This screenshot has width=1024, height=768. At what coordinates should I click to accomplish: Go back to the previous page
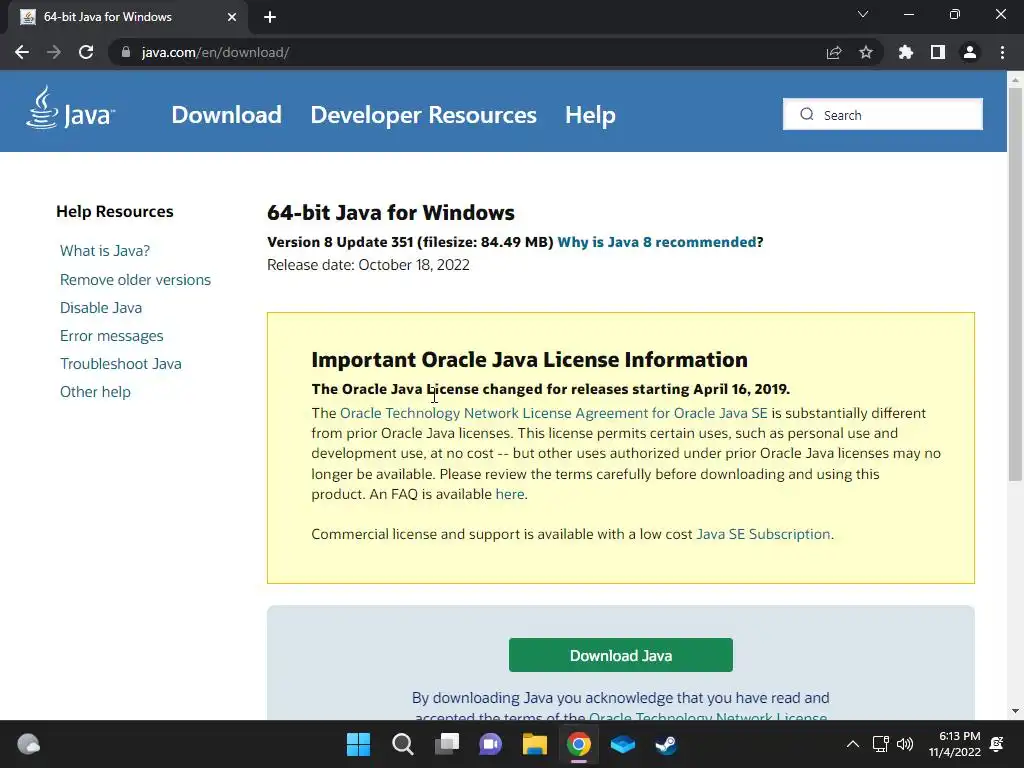(x=22, y=52)
